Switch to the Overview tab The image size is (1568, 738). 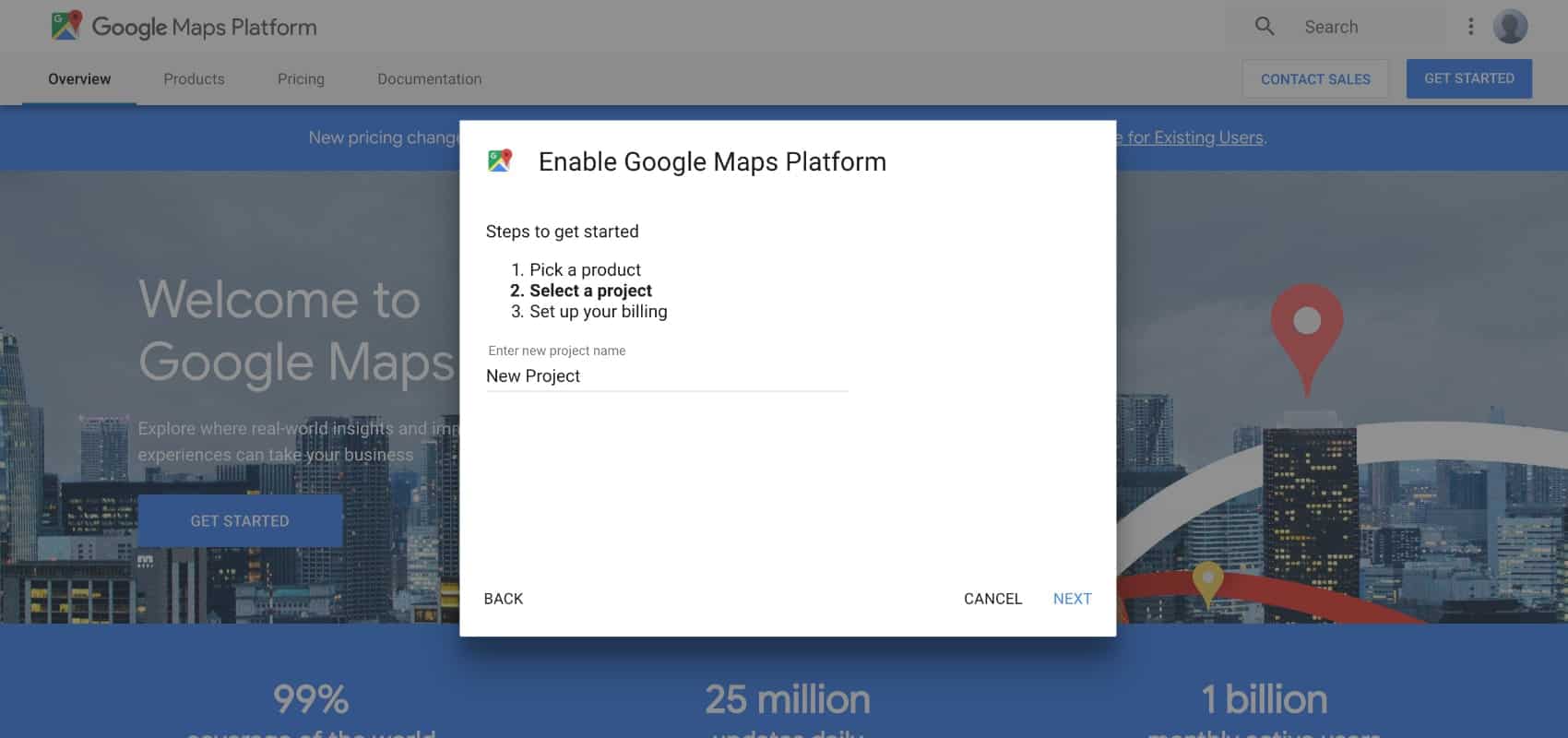pos(79,79)
